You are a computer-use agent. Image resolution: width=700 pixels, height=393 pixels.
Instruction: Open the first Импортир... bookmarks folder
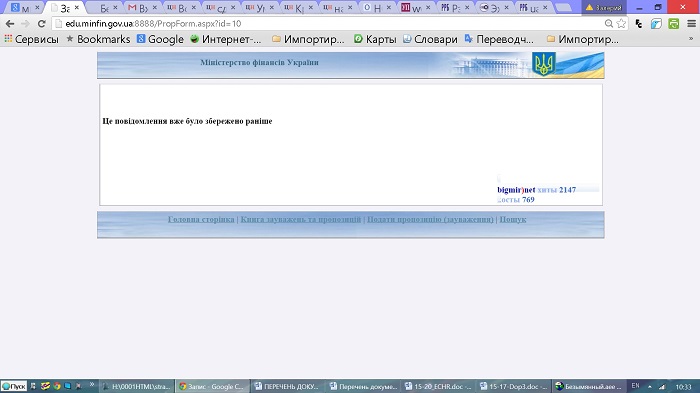tap(308, 39)
